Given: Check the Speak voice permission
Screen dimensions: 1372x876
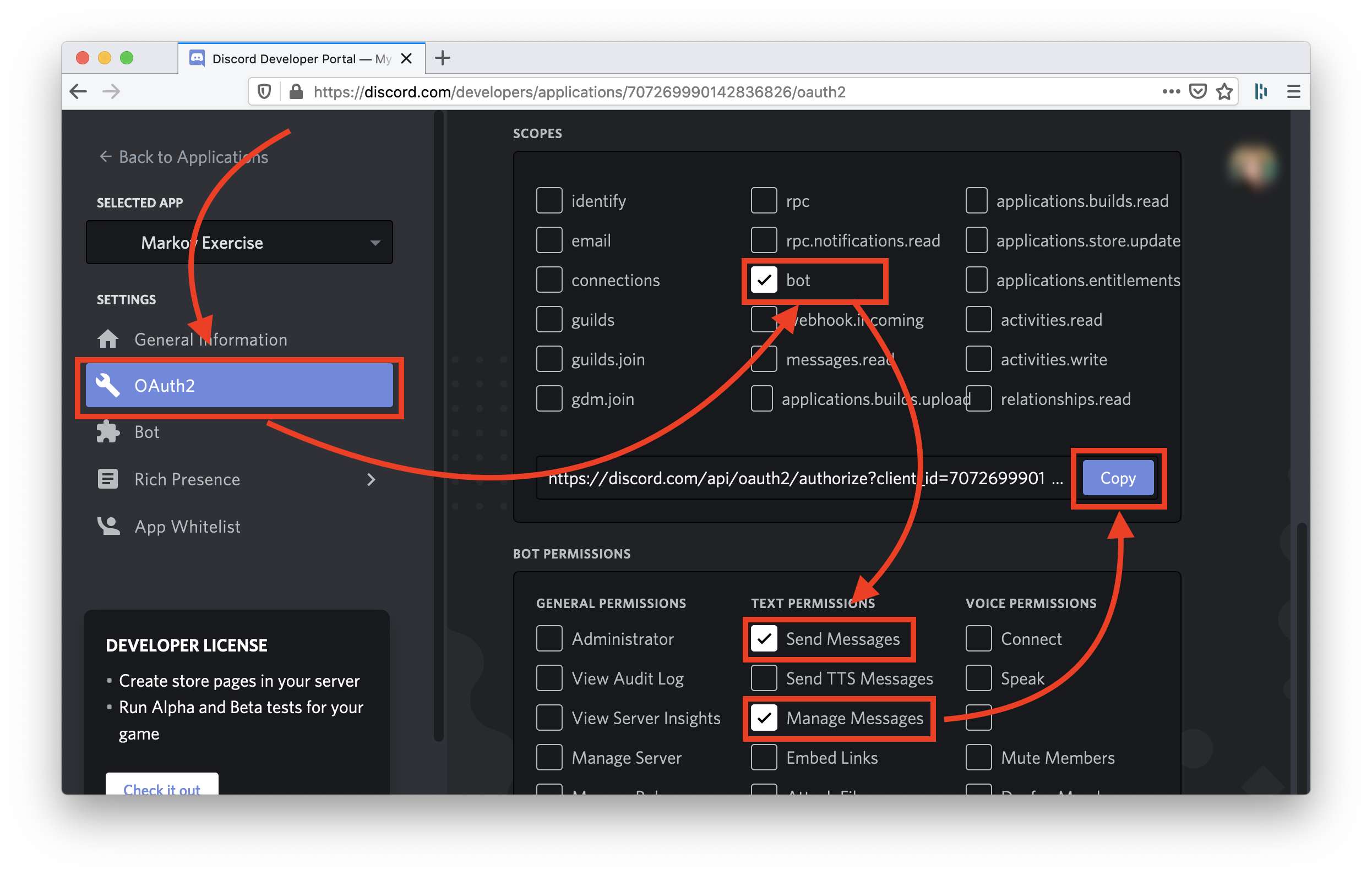Looking at the screenshot, I should coord(979,678).
